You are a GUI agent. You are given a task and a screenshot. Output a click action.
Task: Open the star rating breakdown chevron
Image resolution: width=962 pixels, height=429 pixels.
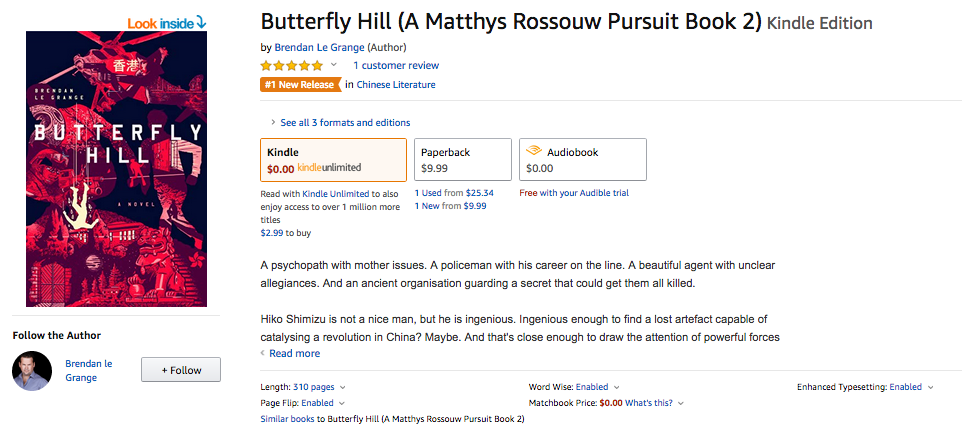334,65
